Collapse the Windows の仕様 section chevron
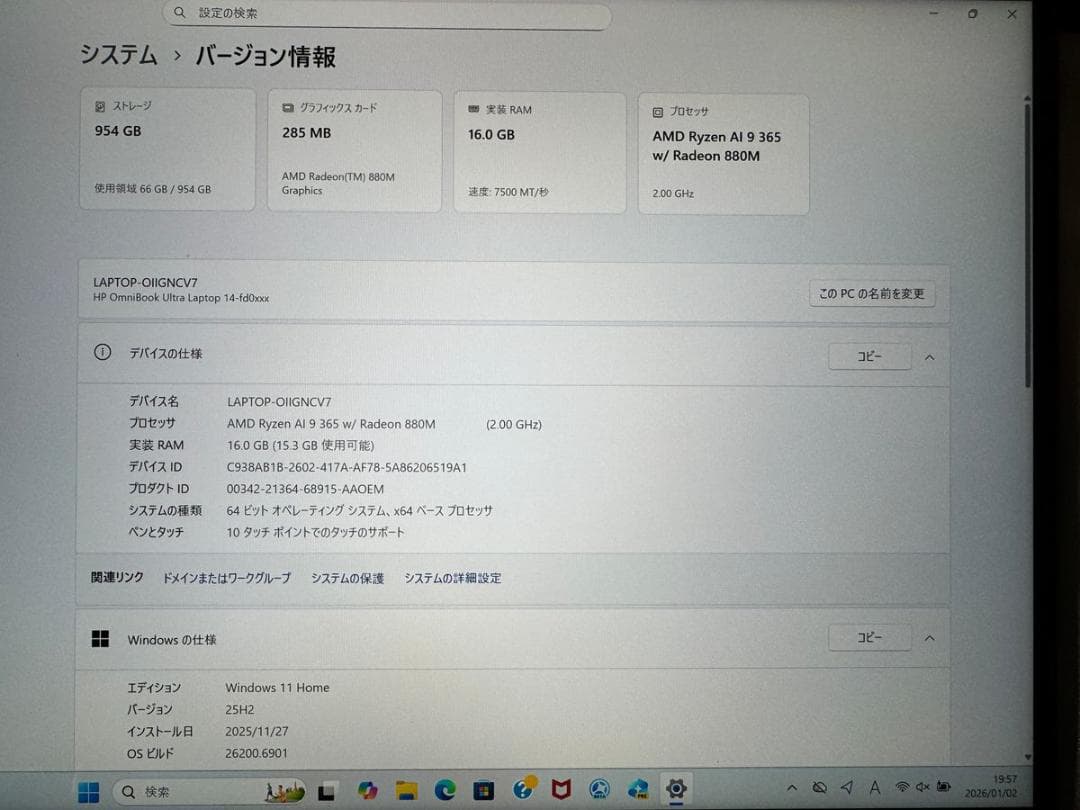This screenshot has height=810, width=1080. (x=929, y=637)
